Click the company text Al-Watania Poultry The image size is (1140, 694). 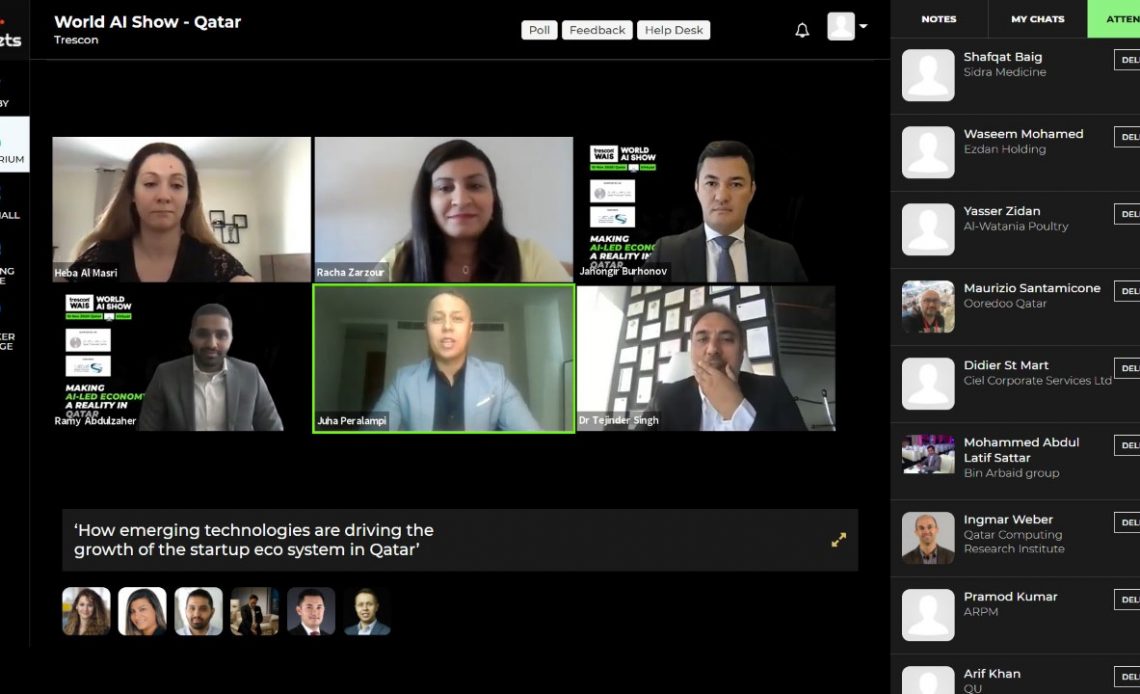tap(1016, 226)
